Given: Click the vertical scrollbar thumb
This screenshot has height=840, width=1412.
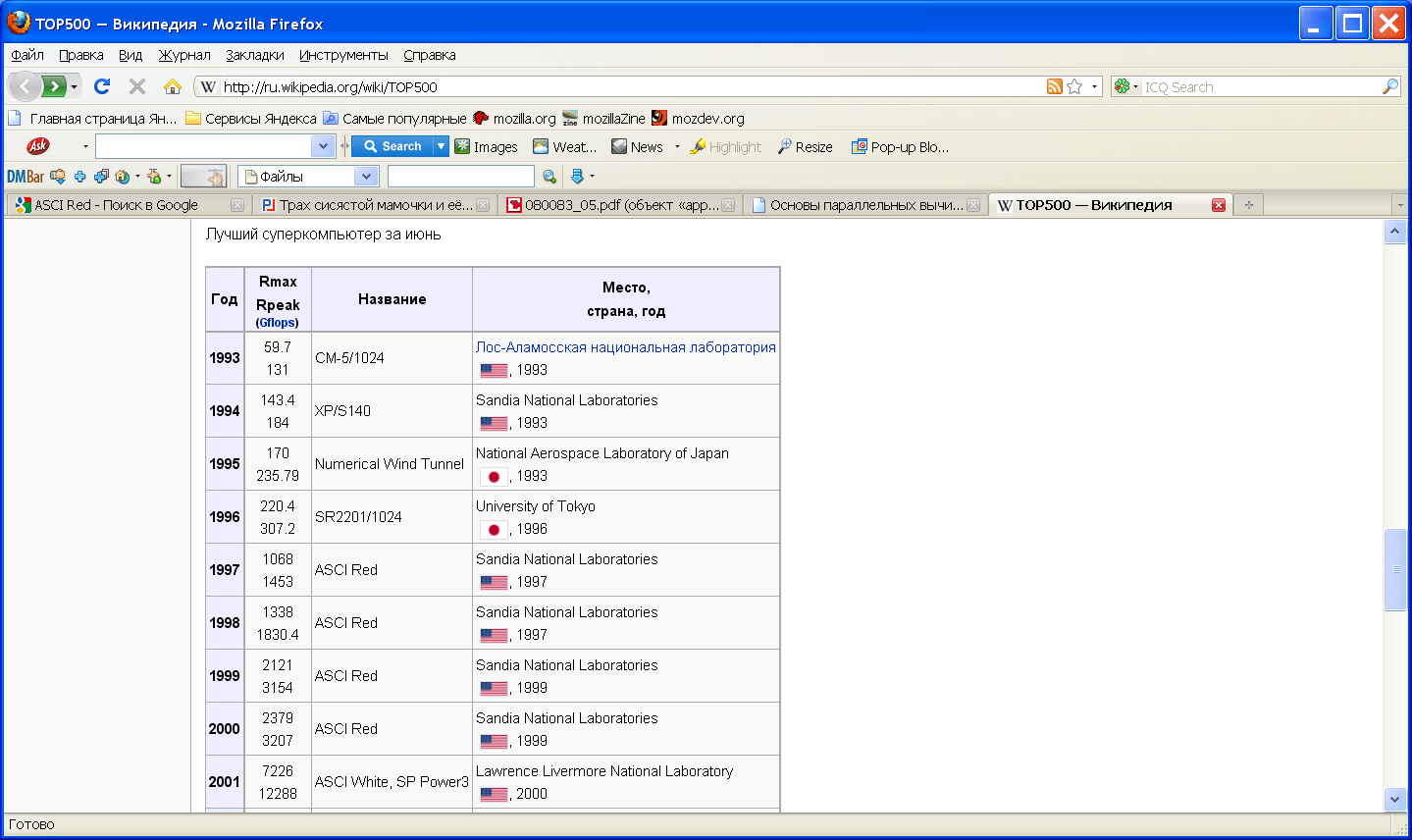Looking at the screenshot, I should point(1395,569).
